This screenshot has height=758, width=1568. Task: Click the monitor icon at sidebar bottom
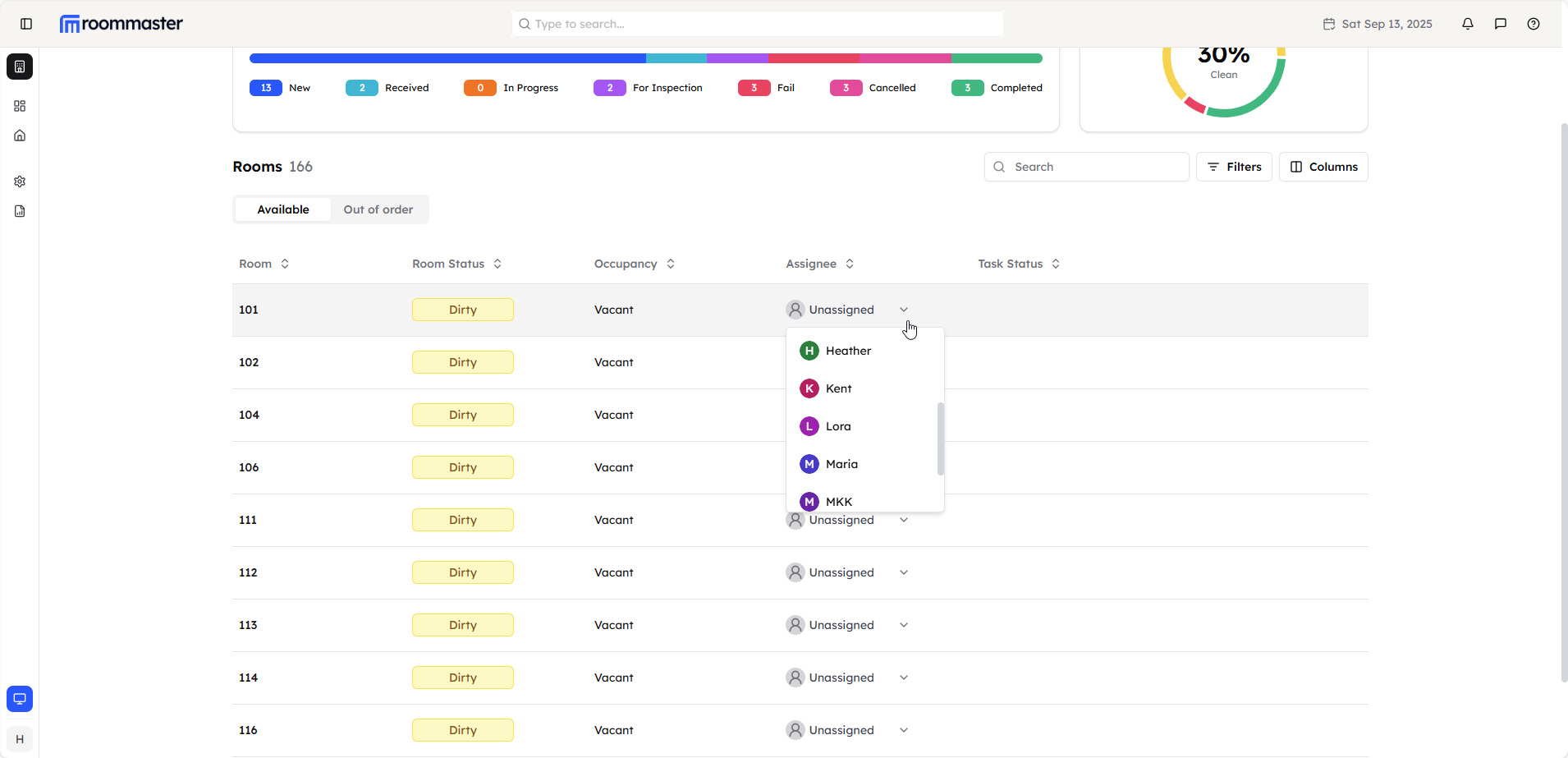click(20, 698)
